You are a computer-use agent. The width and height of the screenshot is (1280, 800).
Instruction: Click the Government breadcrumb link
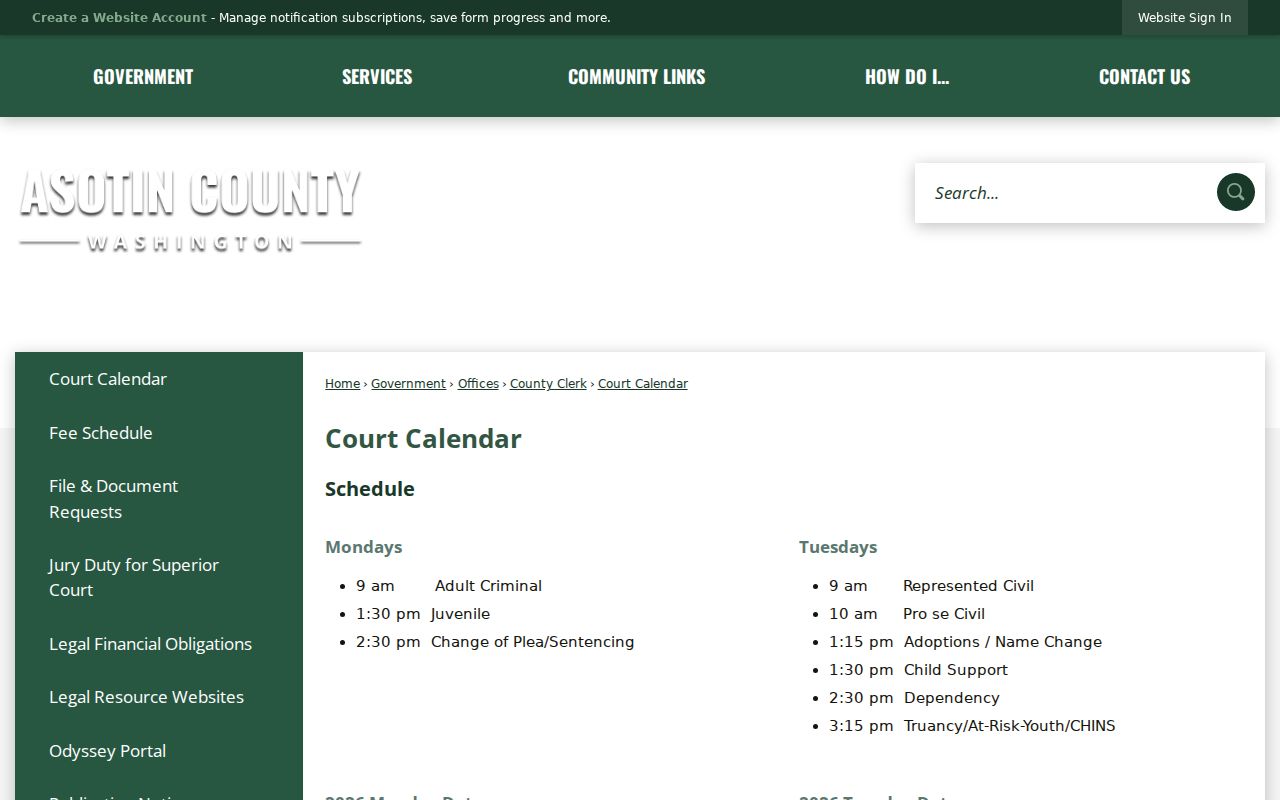[408, 384]
